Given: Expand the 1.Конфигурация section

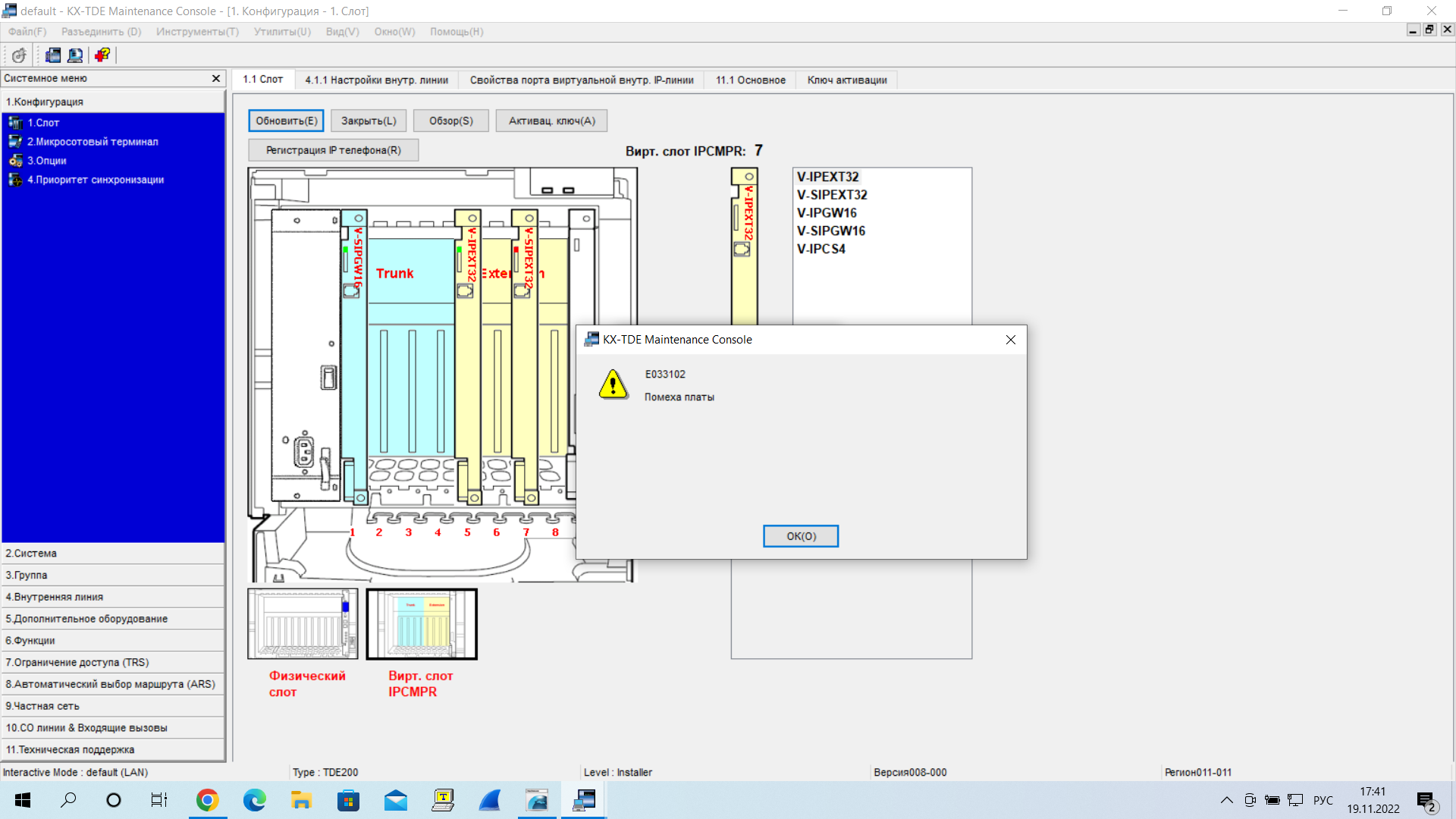Looking at the screenshot, I should coord(113,102).
